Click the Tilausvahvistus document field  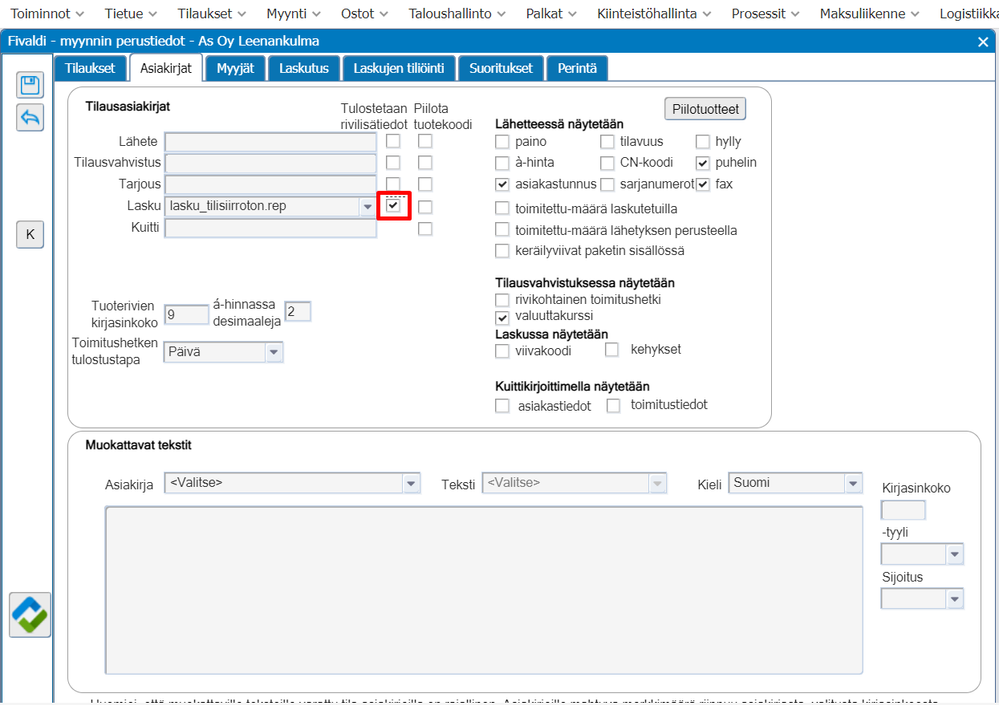(270, 163)
